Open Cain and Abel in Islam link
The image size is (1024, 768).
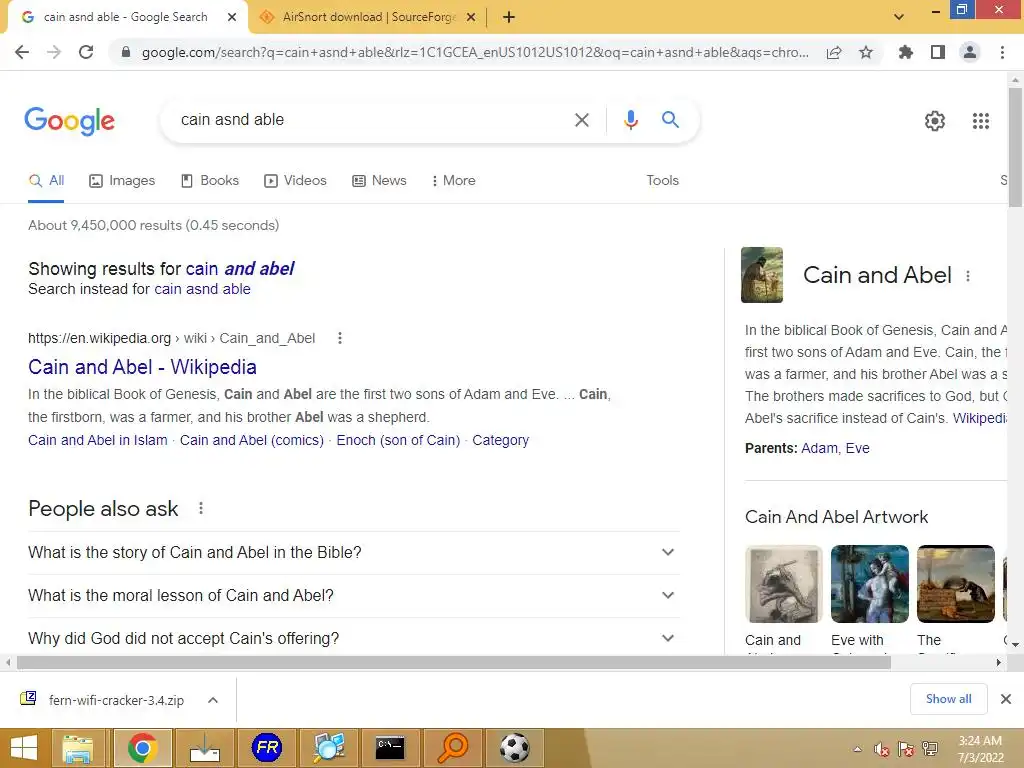[x=97, y=441]
